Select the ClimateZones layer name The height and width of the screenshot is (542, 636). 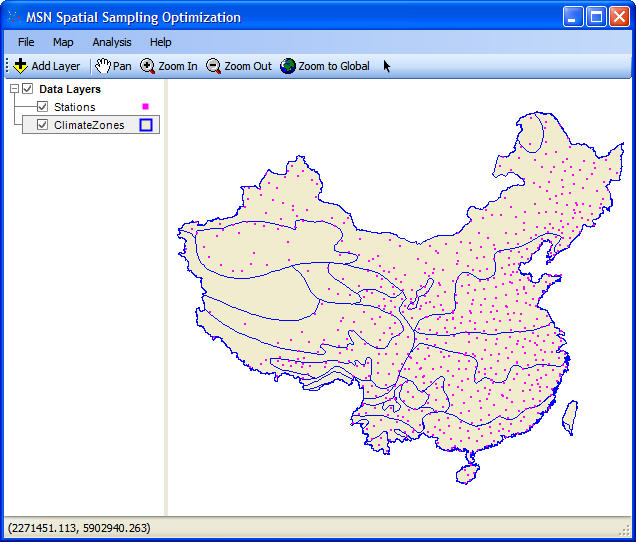(89, 125)
